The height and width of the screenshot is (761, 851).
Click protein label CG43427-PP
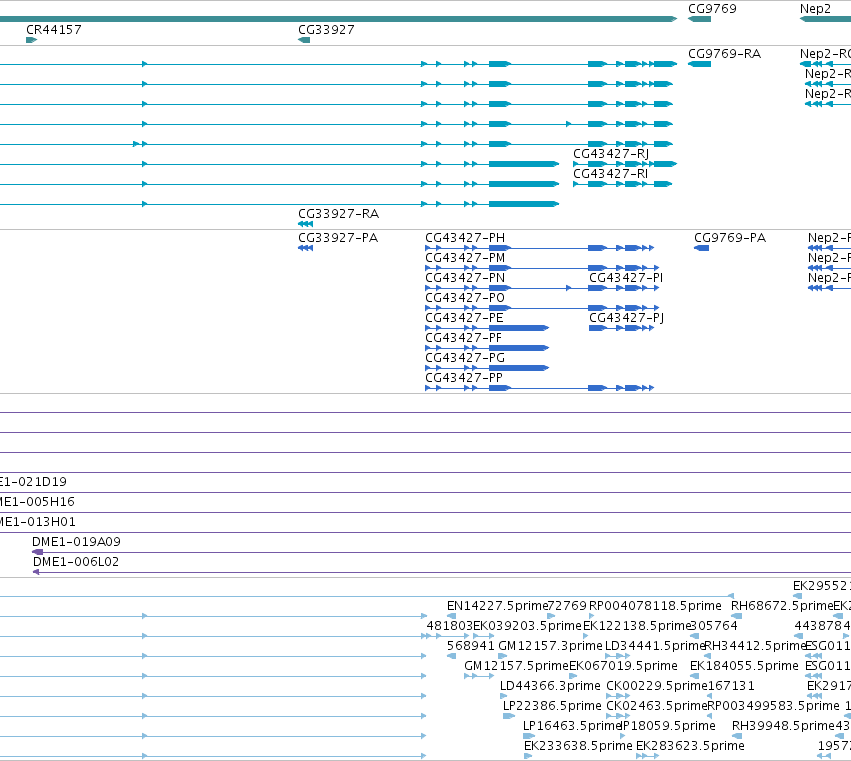pyautogui.click(x=464, y=378)
